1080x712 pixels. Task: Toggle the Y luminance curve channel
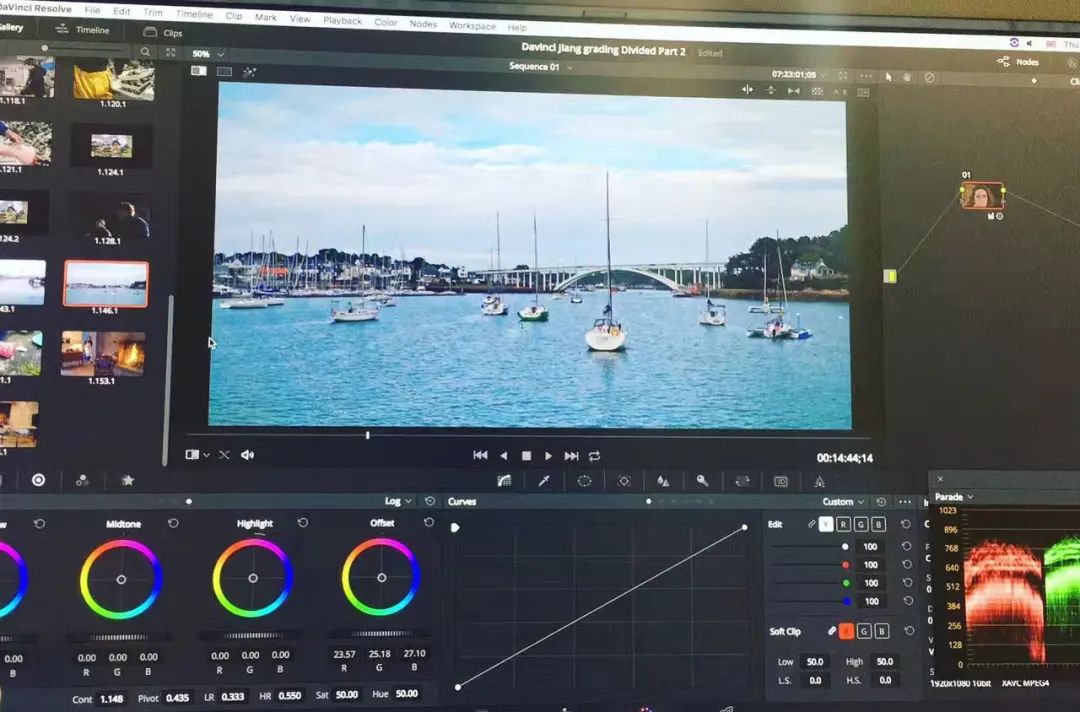click(x=826, y=524)
